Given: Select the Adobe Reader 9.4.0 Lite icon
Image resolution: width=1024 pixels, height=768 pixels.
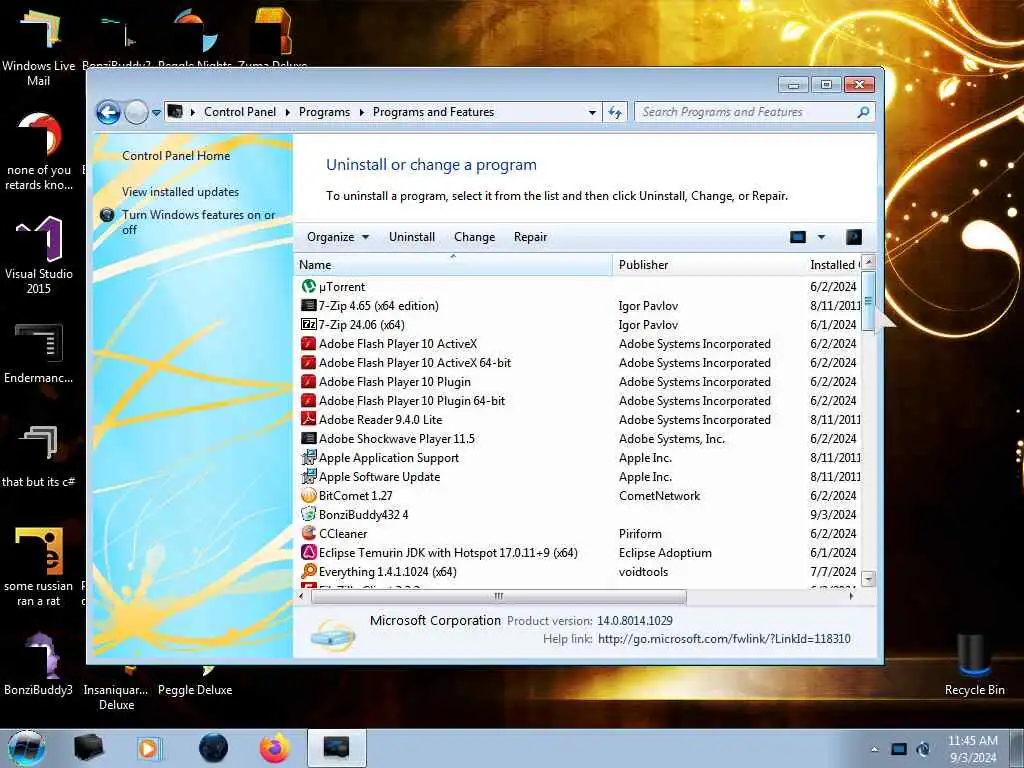Looking at the screenshot, I should pyautogui.click(x=308, y=419).
